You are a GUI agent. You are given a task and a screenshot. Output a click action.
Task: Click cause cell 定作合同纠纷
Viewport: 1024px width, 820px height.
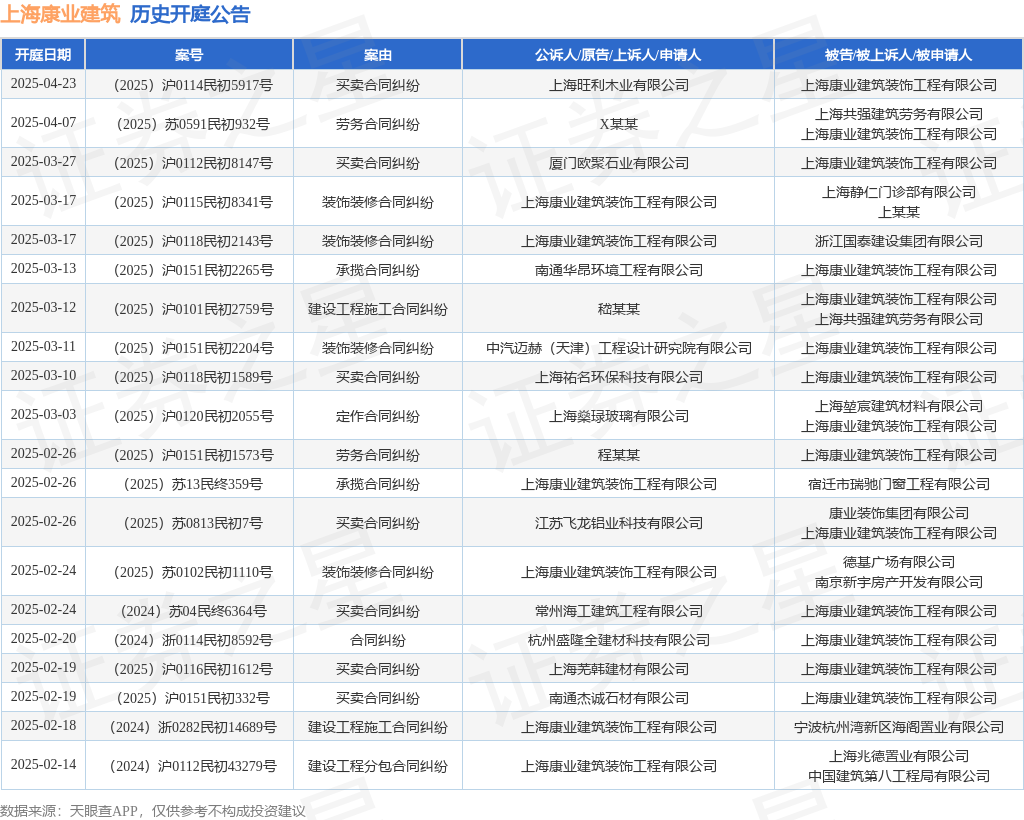(x=377, y=417)
